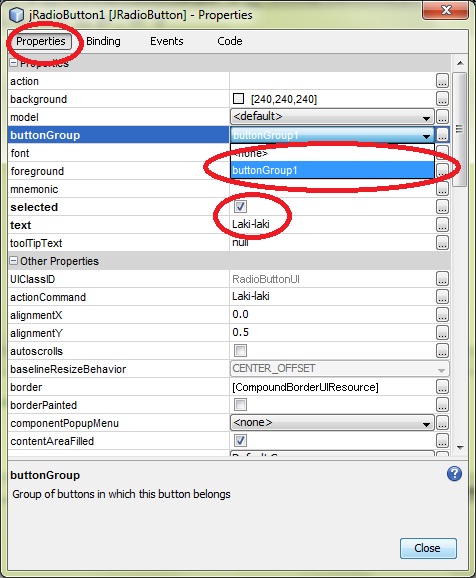Click the scrollbar up arrow
Image resolution: width=476 pixels, height=578 pixels.
[460, 63]
